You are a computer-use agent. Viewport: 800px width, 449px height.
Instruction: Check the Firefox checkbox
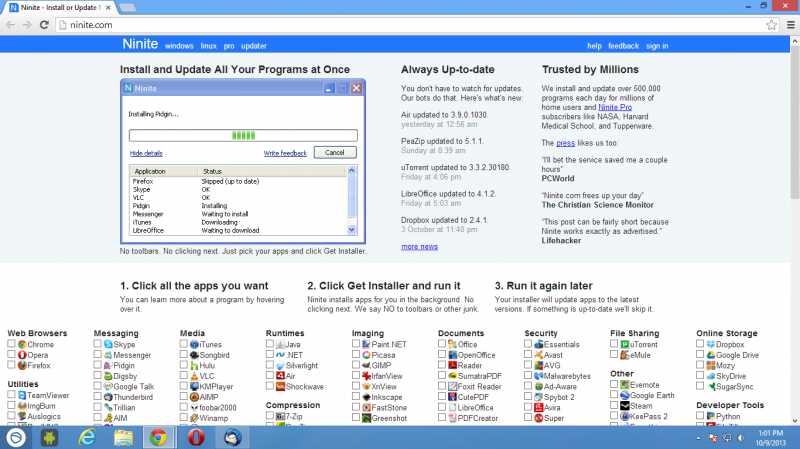tap(11, 365)
